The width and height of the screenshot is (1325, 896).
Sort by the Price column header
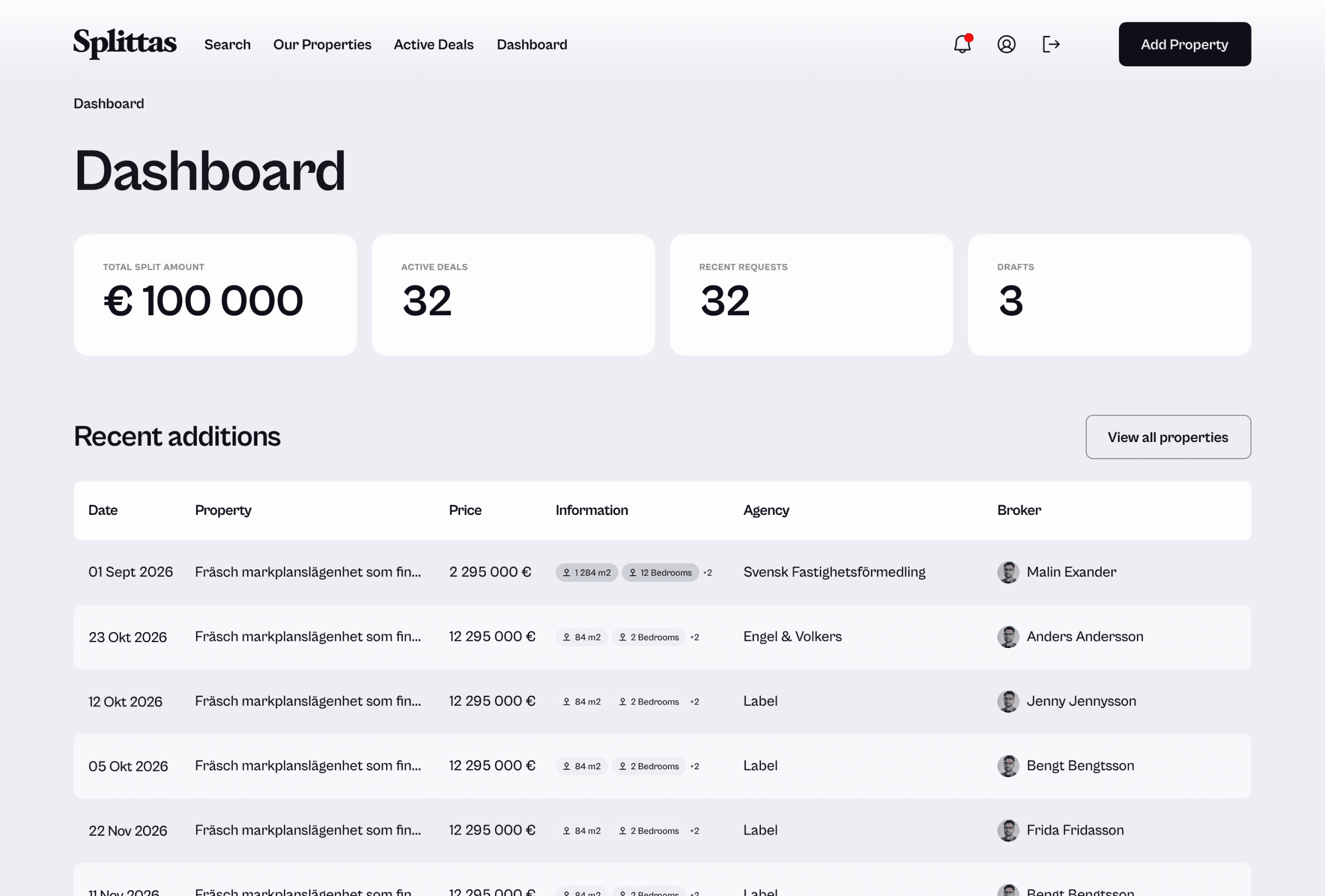465,510
